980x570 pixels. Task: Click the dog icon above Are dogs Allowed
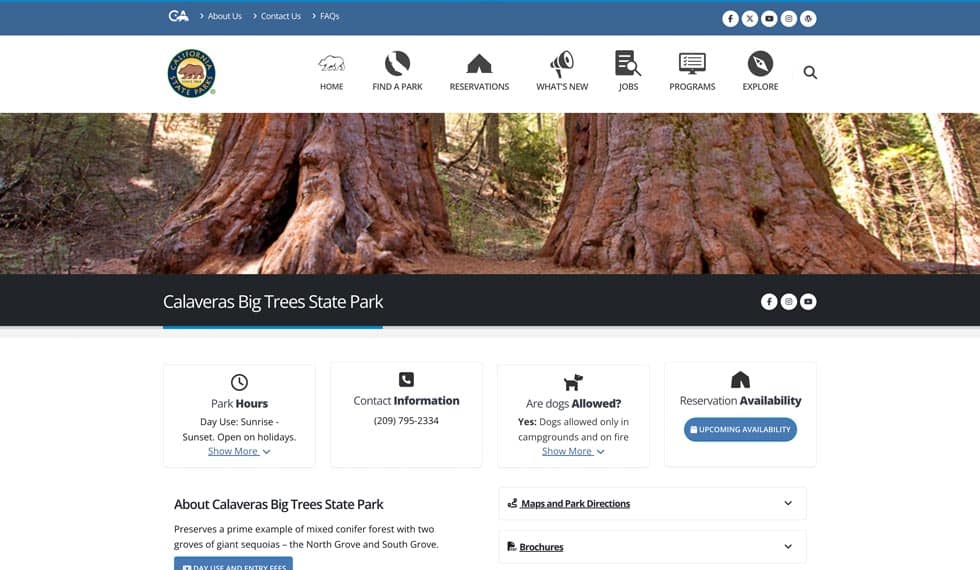coord(573,382)
